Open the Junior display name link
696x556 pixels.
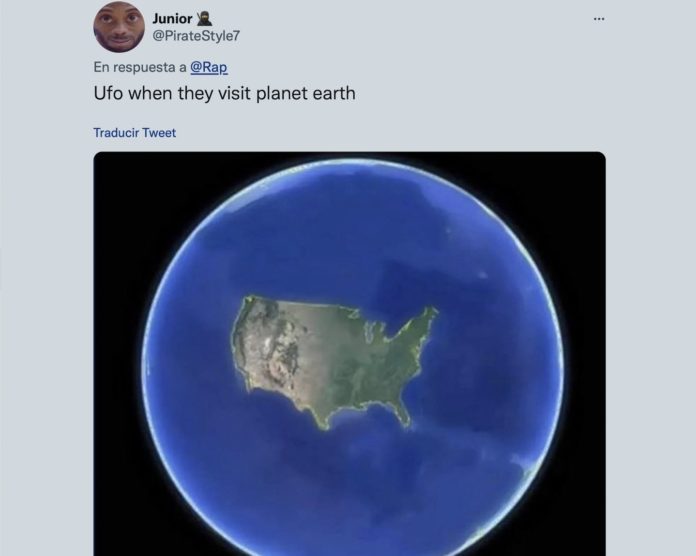point(172,19)
